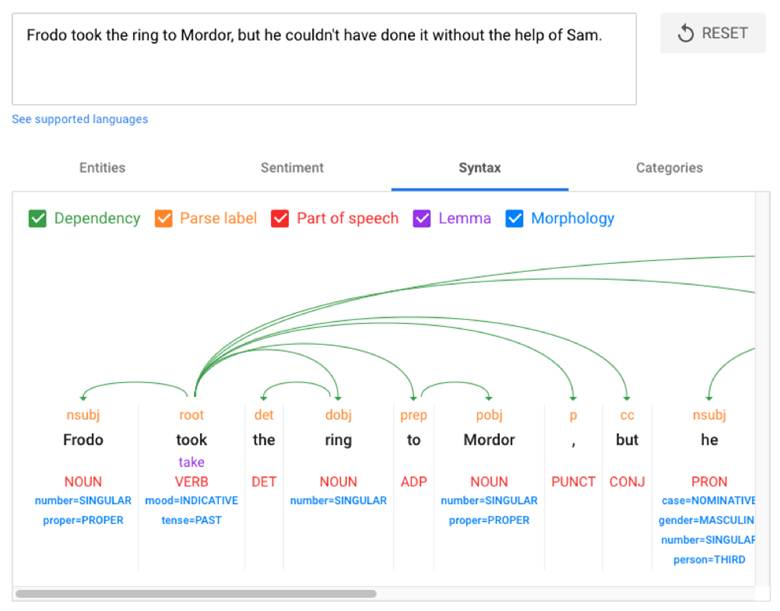Open See supported languages link

point(80,119)
